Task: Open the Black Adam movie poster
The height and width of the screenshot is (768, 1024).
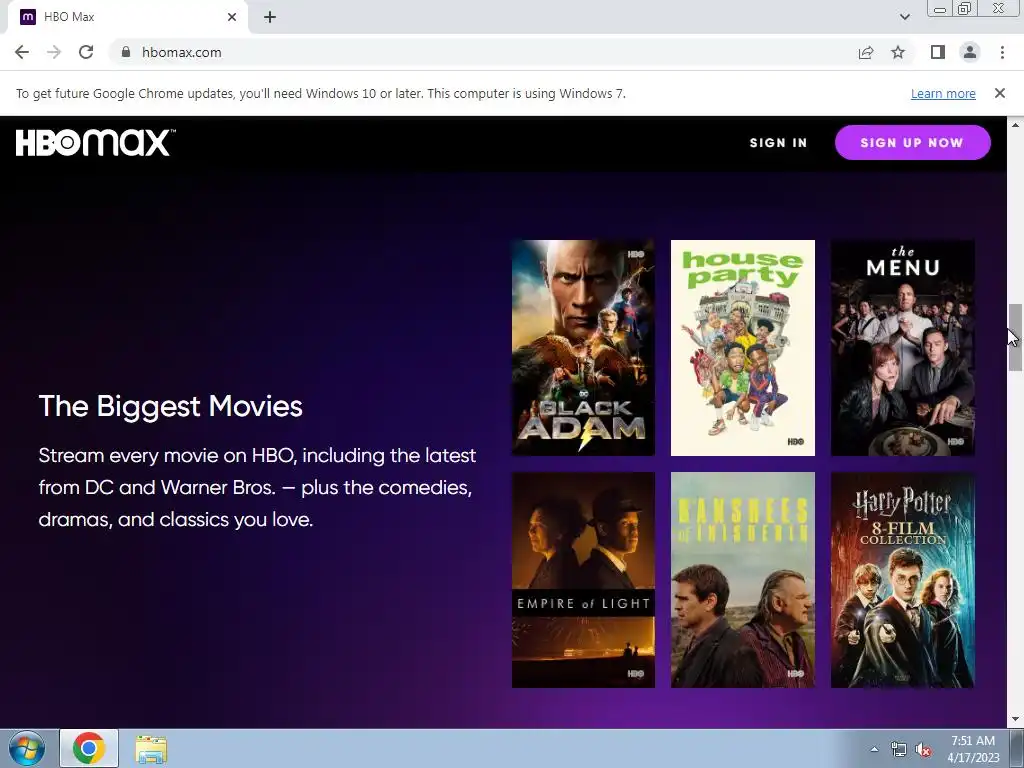Action: point(583,347)
